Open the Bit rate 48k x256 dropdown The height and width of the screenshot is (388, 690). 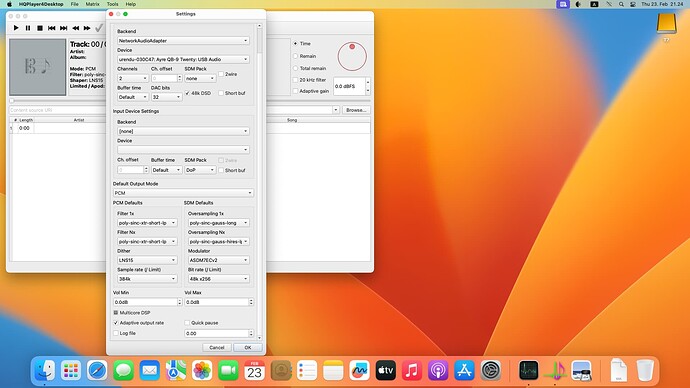pos(219,279)
